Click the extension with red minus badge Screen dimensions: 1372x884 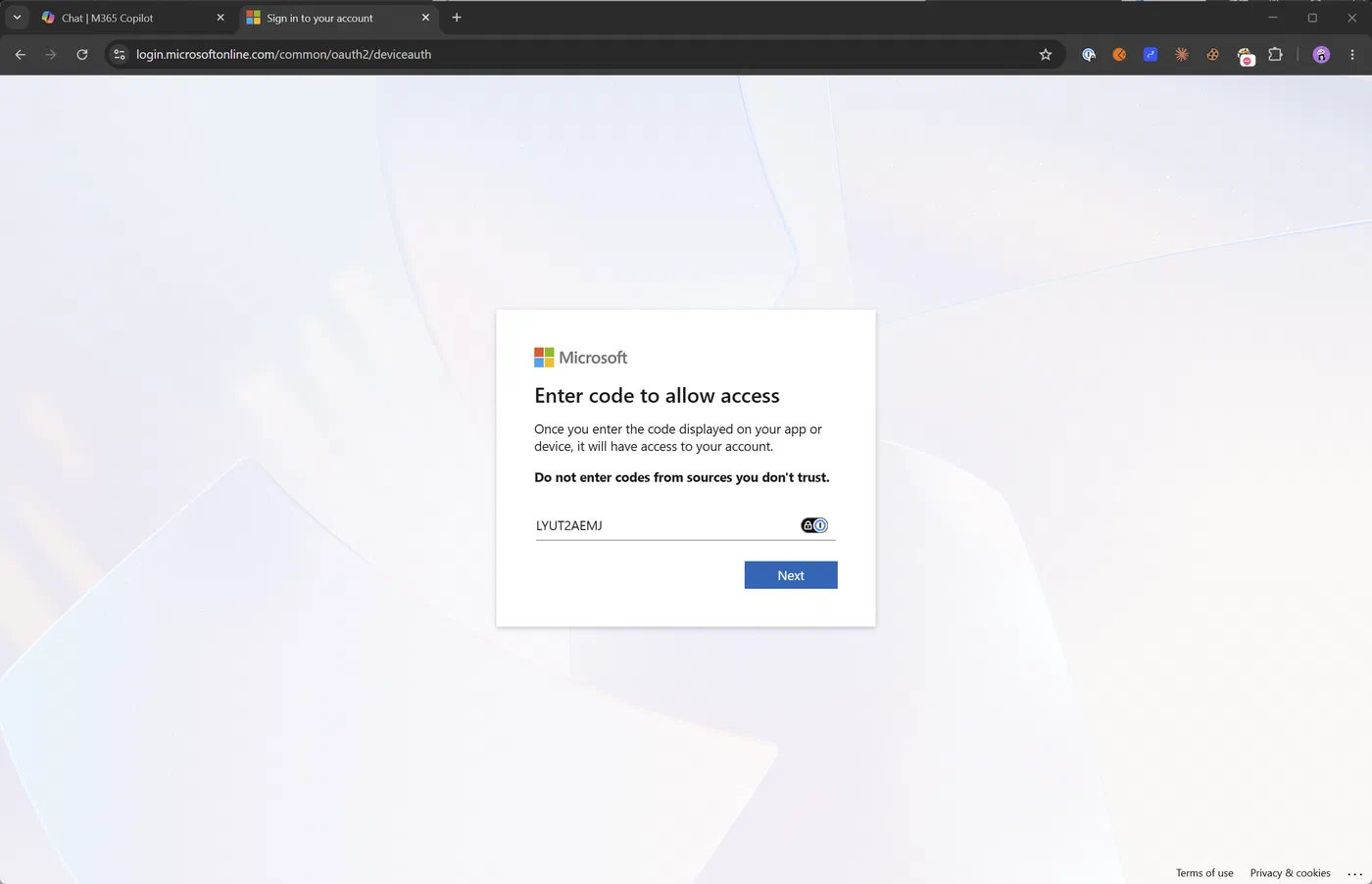pyautogui.click(x=1245, y=56)
